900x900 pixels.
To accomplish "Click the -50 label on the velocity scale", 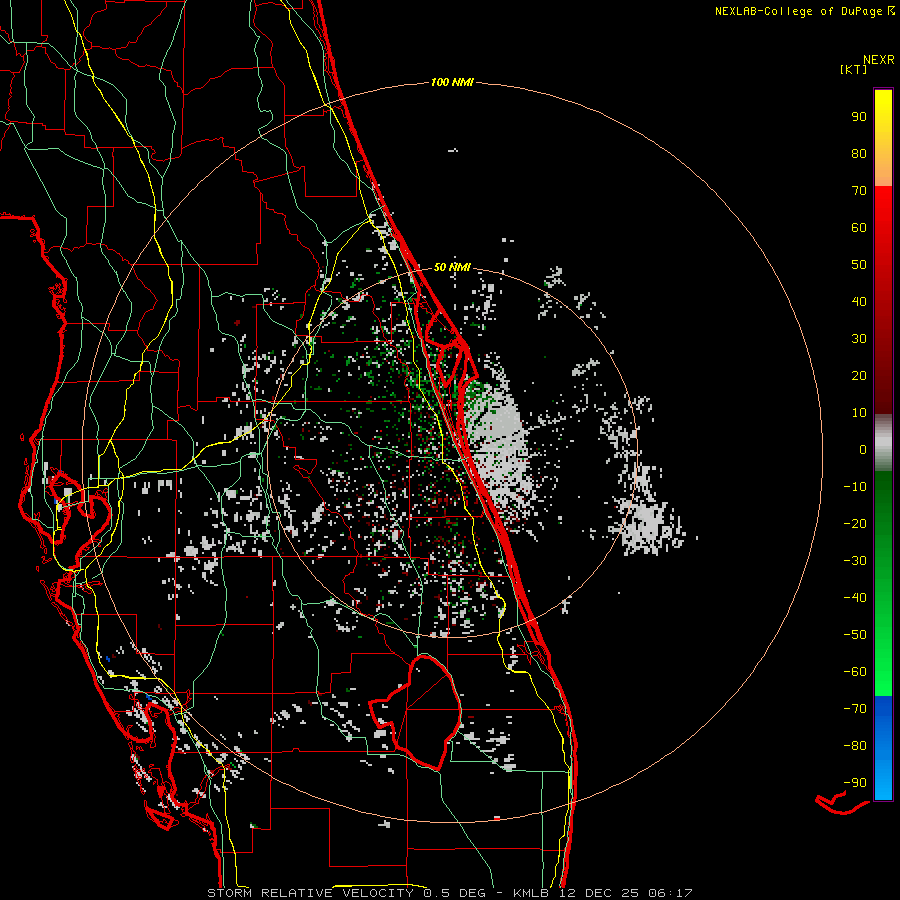I will (855, 635).
